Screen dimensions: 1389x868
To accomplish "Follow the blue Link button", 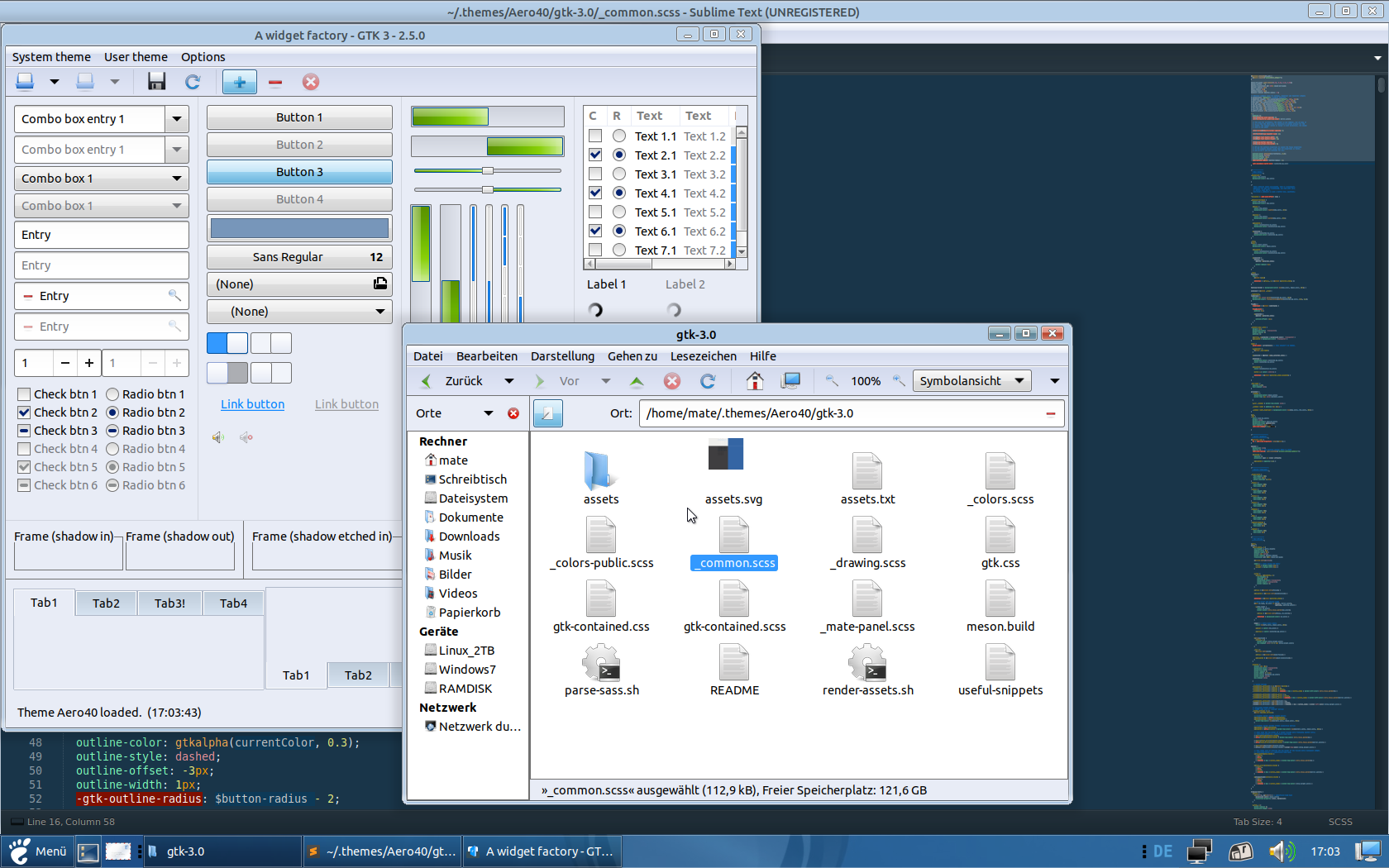I will [252, 404].
